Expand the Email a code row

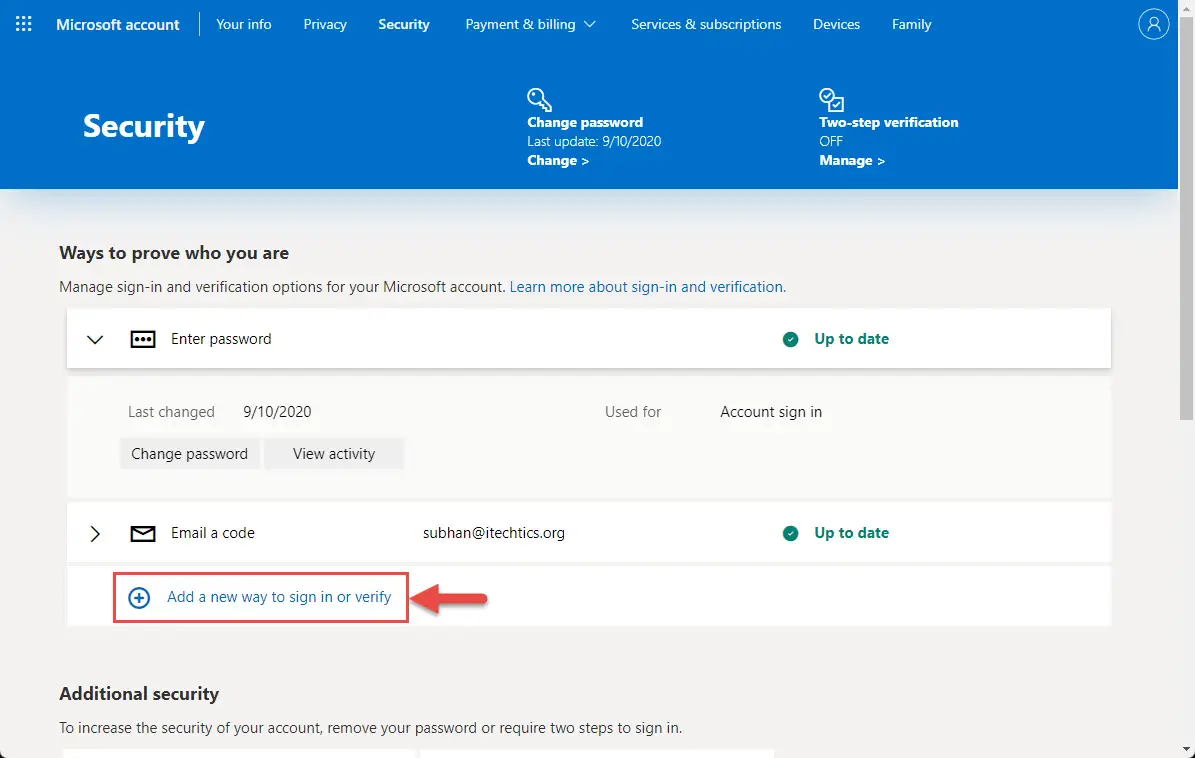(x=95, y=533)
